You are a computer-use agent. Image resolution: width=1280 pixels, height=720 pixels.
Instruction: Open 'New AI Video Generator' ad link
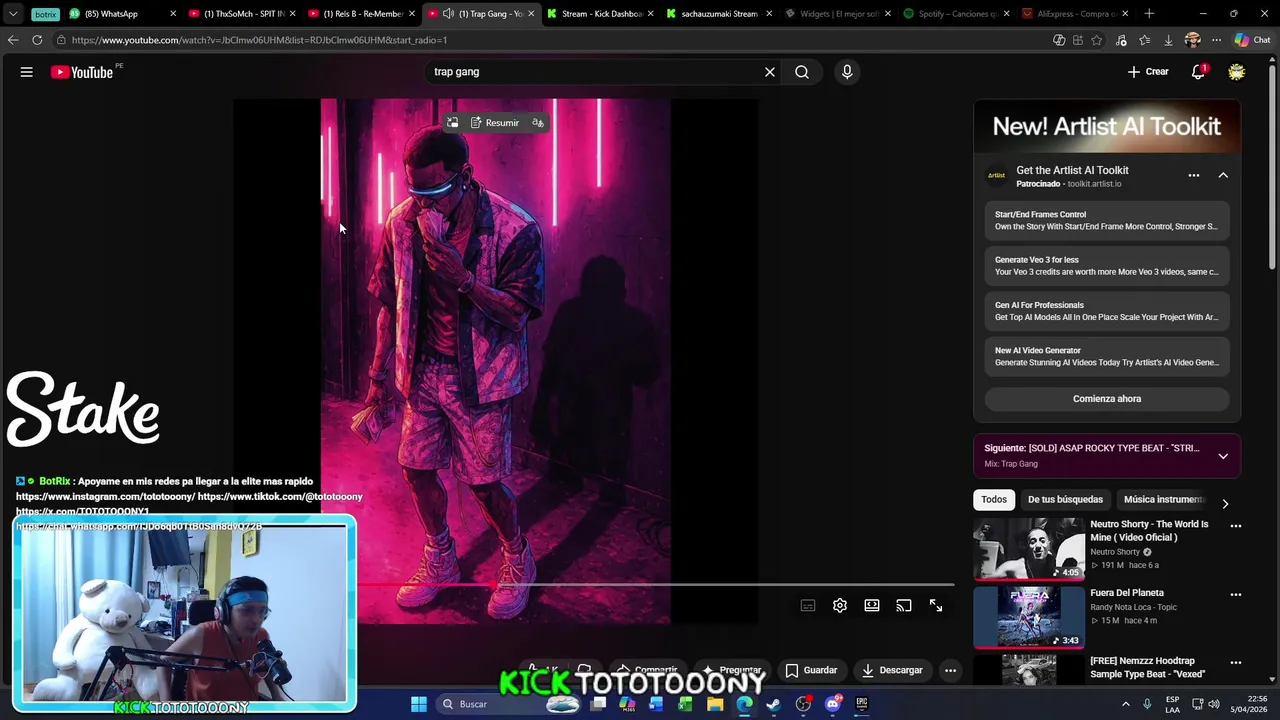pos(1107,357)
